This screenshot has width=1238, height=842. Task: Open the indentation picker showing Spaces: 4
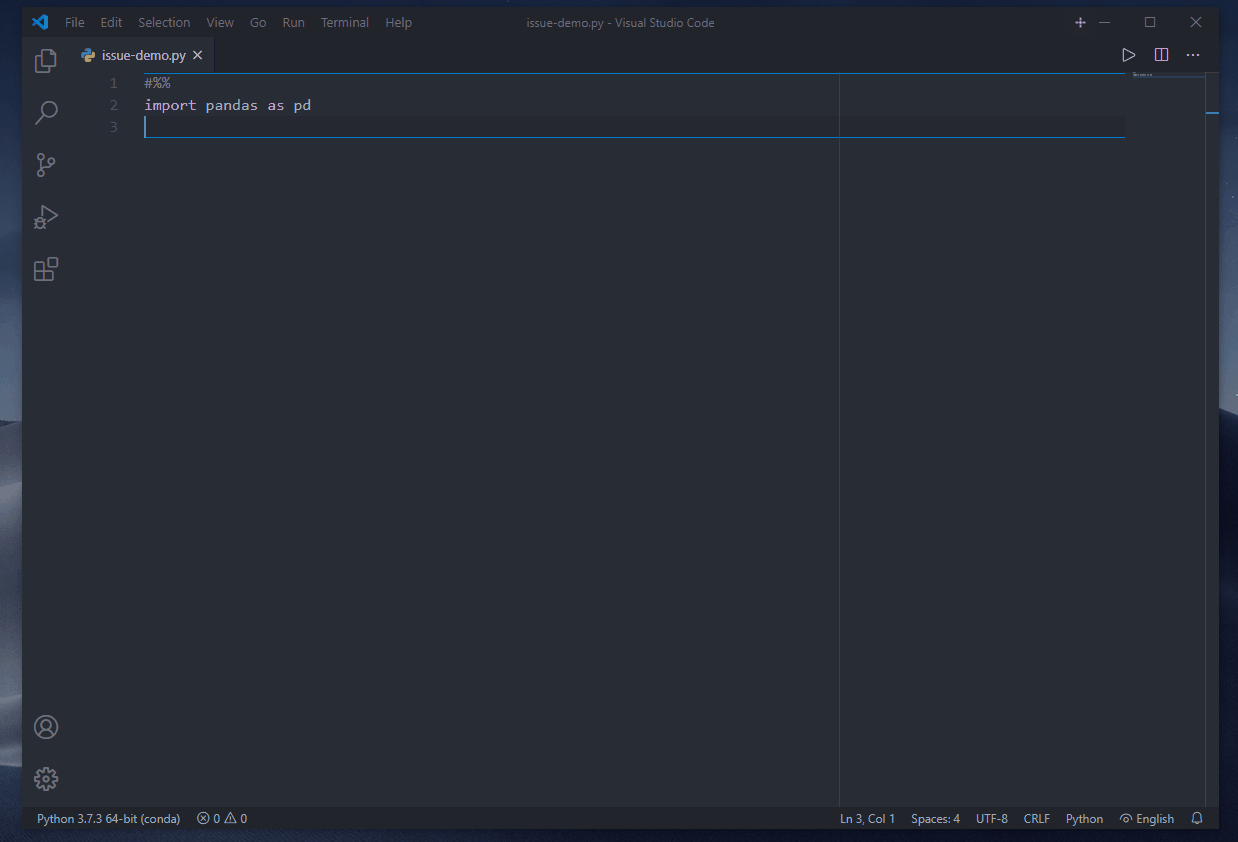pyautogui.click(x=934, y=818)
